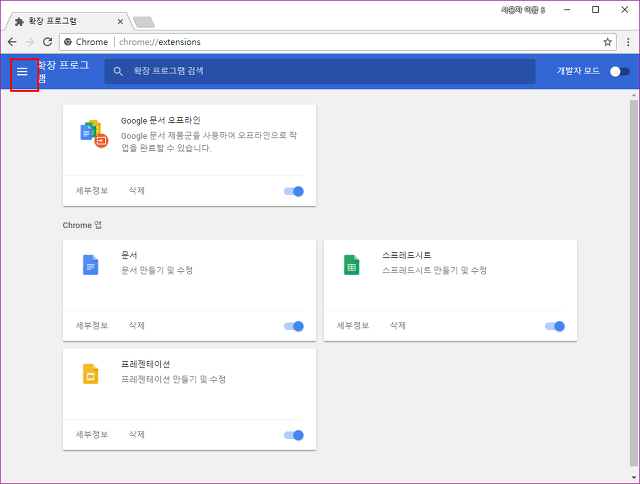Toggle 개발자 모드 switch
Viewport: 640px width, 484px height.
tap(620, 71)
